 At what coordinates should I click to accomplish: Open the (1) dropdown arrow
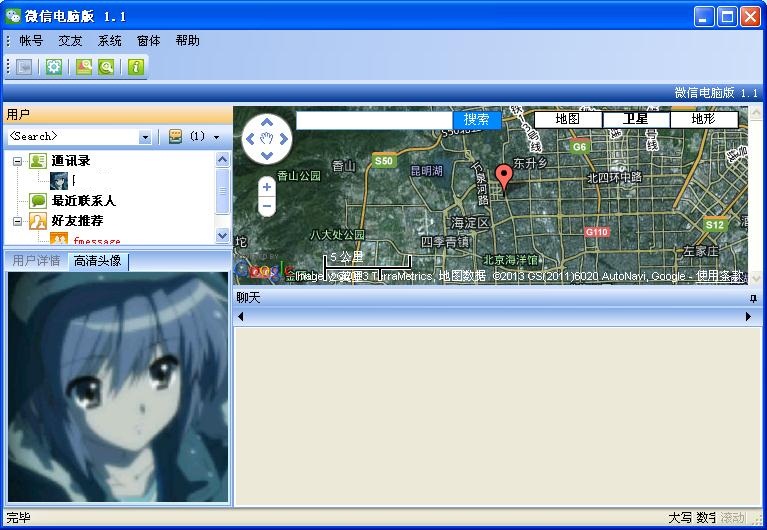[x=217, y=137]
